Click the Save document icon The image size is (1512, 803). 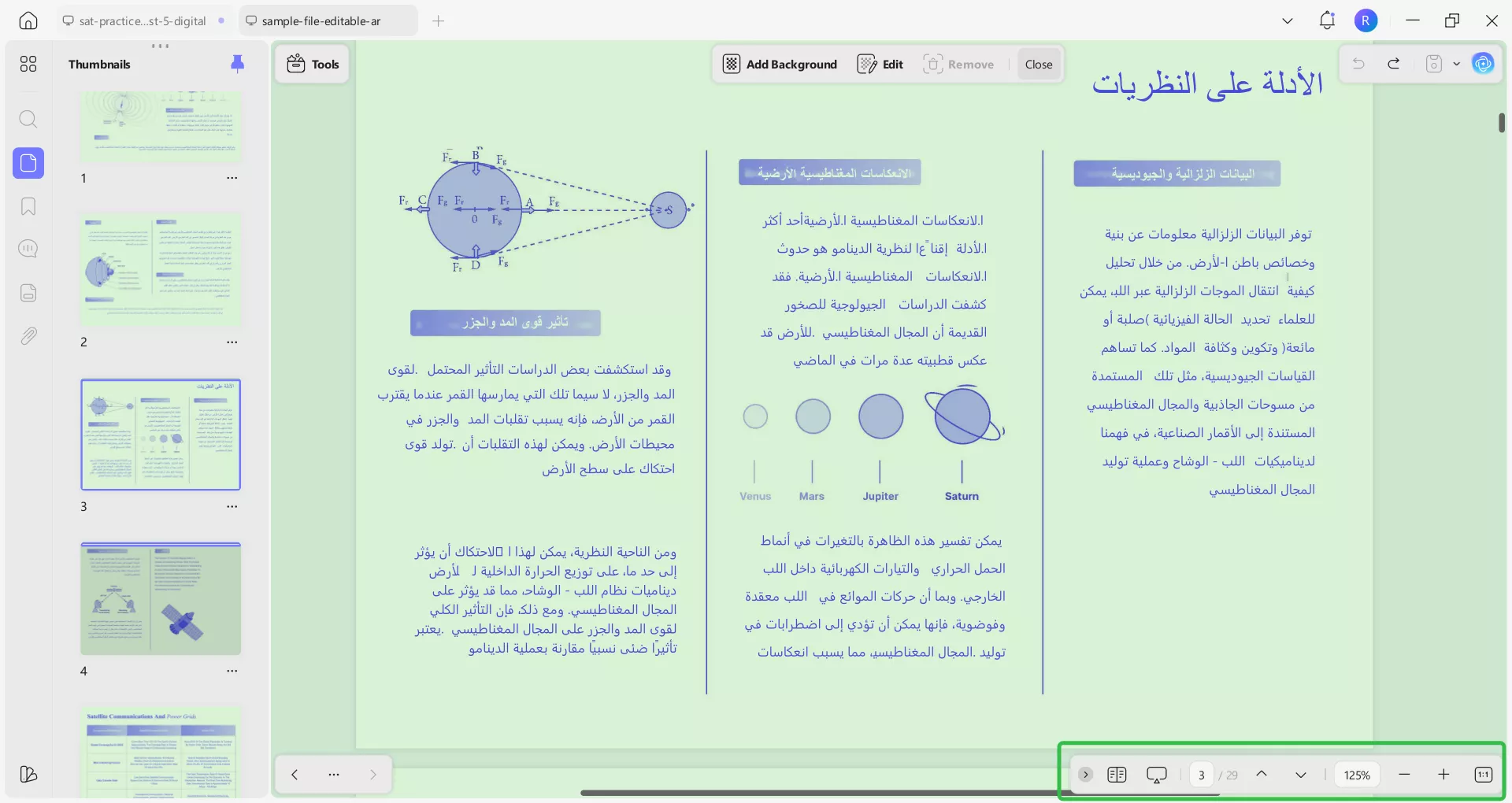point(1433,64)
